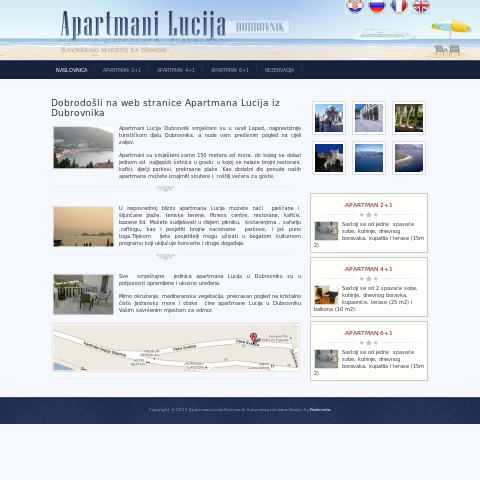
Task: Go to the APARTMAN 2+1 menu page
Action: (122, 70)
